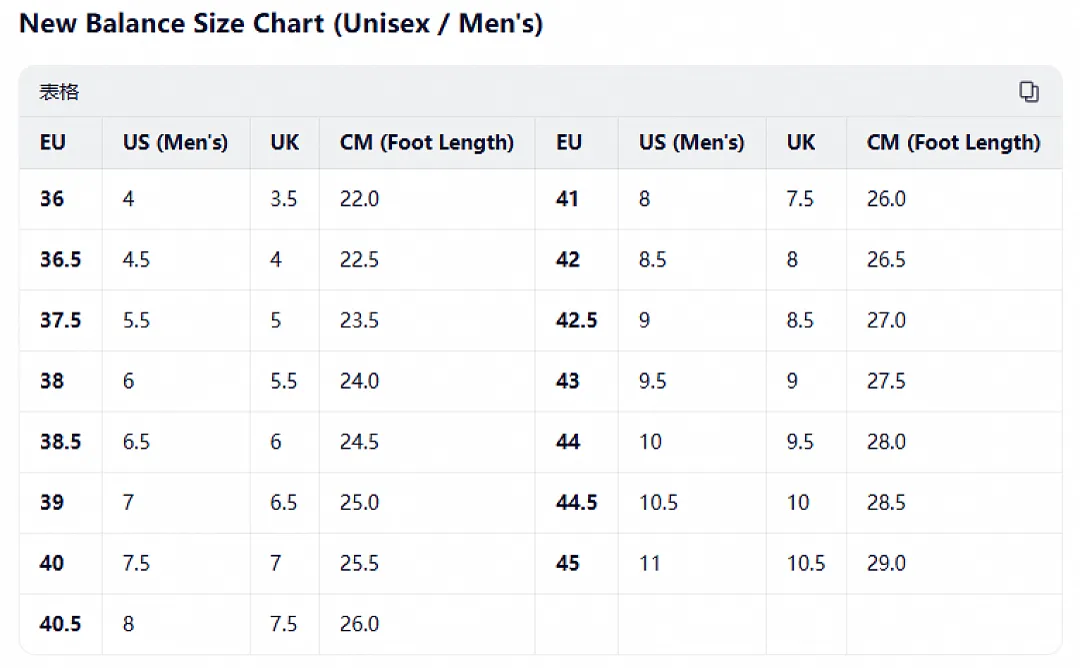Select EU size 42.5 cell
Image resolution: width=1080 pixels, height=668 pixels.
coord(577,320)
